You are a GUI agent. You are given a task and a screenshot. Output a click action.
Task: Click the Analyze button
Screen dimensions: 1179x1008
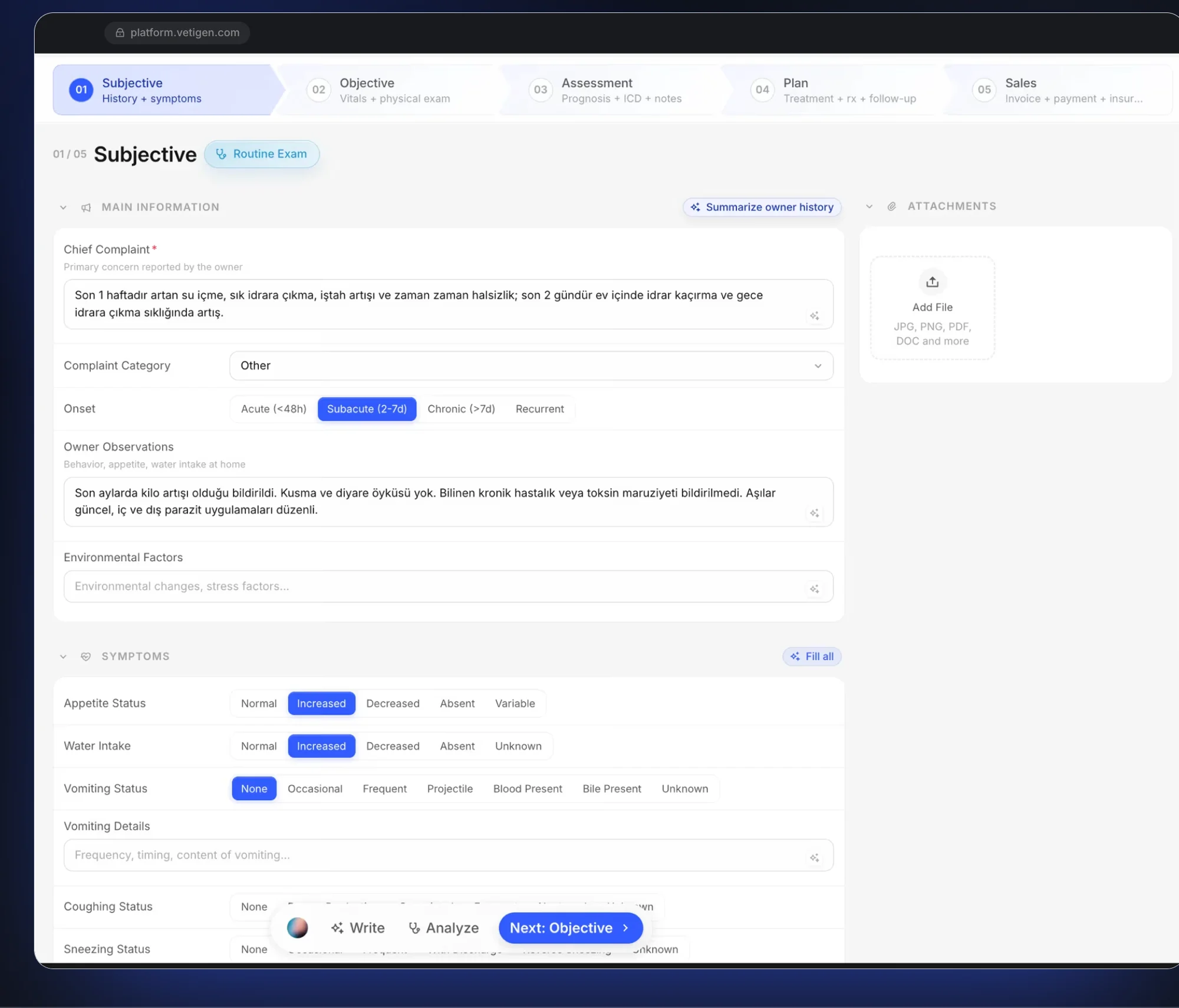[444, 928]
